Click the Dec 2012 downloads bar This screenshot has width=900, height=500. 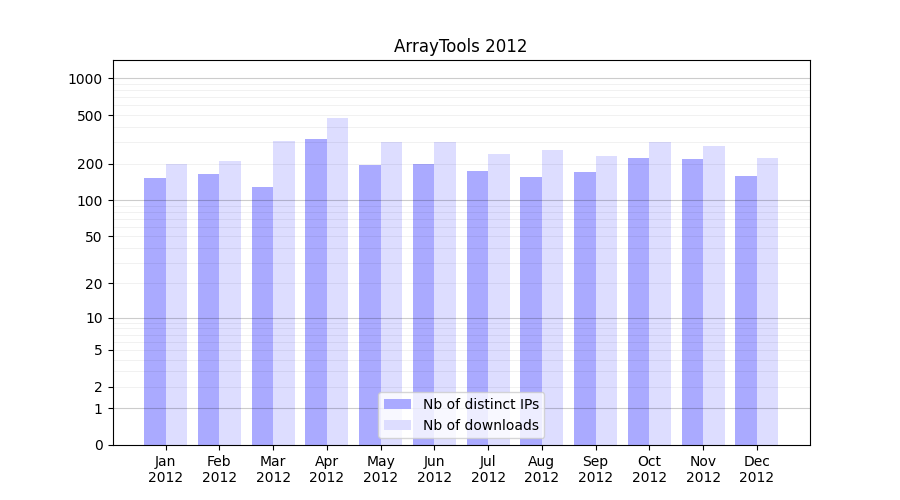(768, 301)
